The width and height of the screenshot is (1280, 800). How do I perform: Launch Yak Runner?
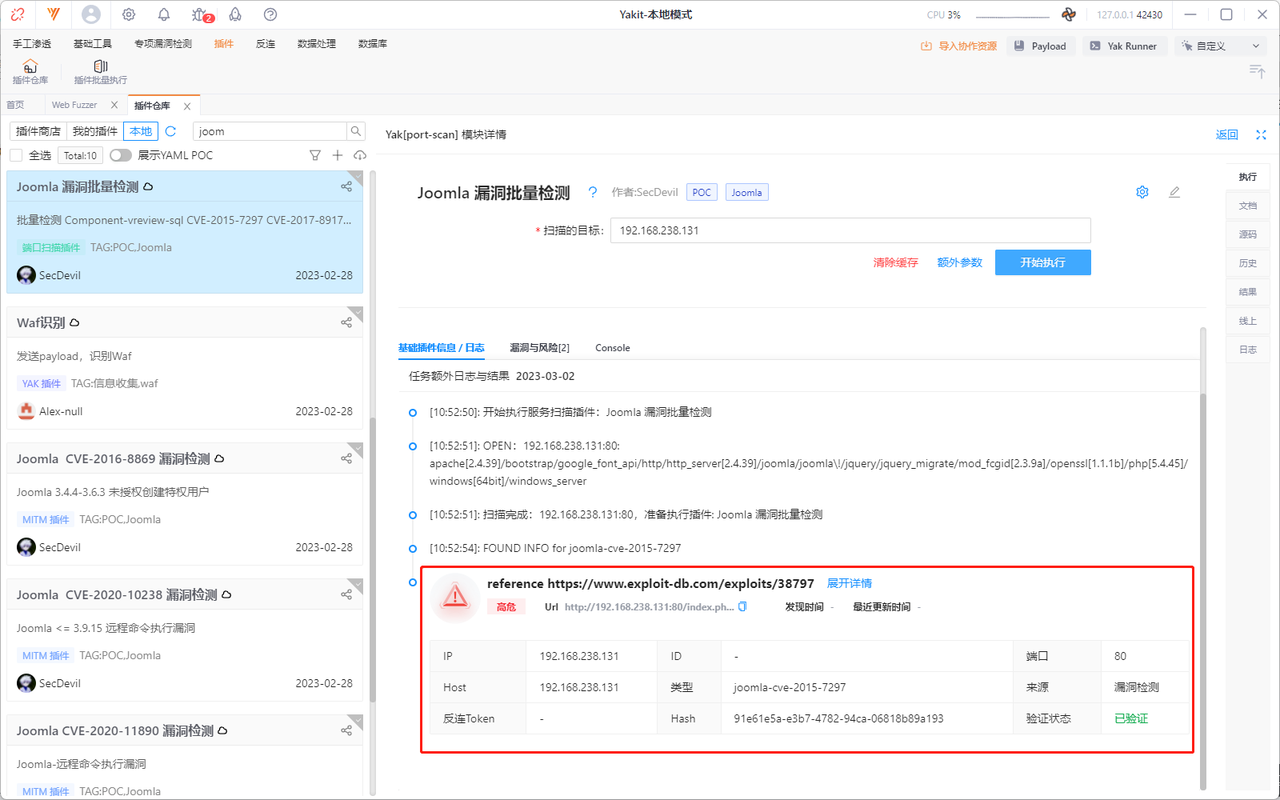pos(1123,46)
